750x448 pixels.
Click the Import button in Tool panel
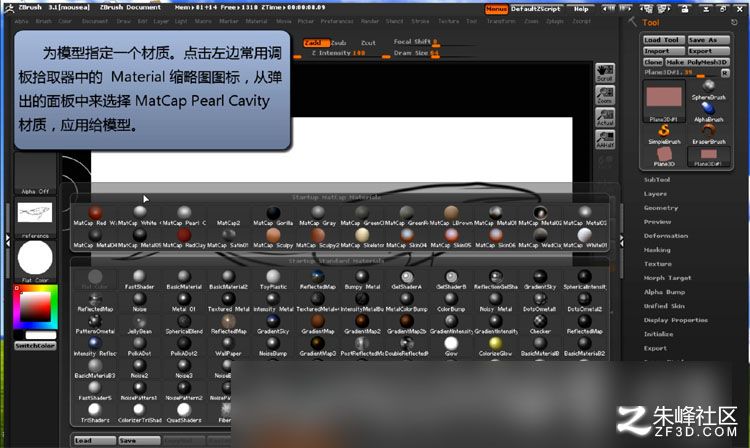tap(664, 51)
